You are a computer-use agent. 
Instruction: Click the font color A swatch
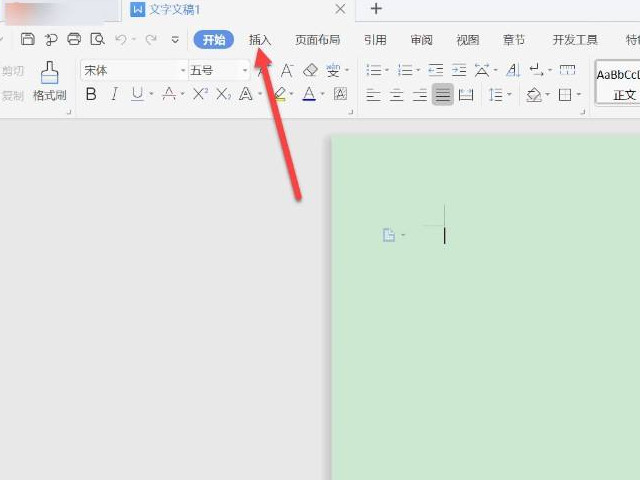point(308,94)
